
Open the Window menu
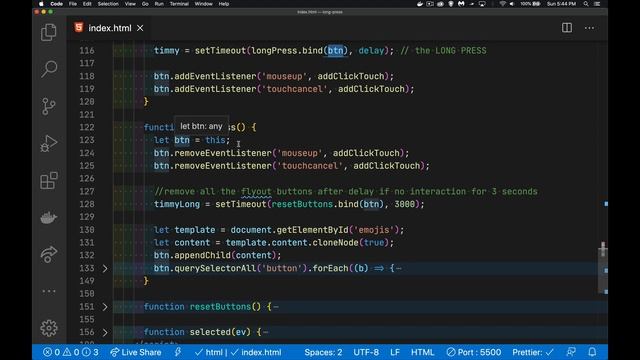[203, 4]
